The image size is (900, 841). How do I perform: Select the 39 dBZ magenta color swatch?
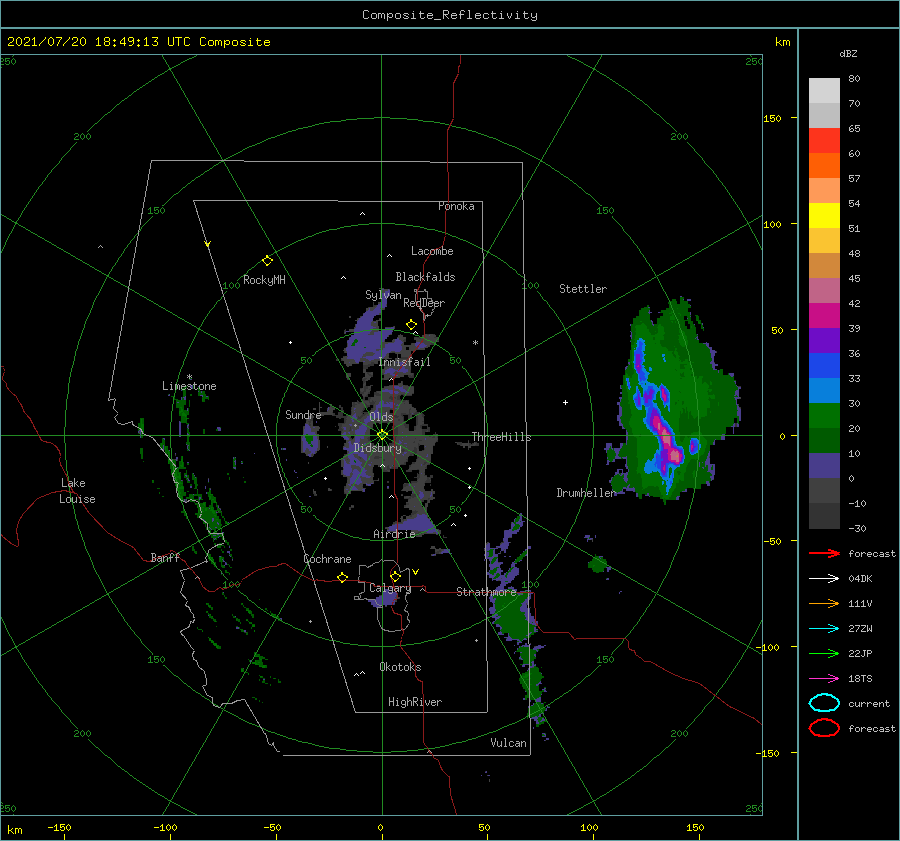point(824,315)
